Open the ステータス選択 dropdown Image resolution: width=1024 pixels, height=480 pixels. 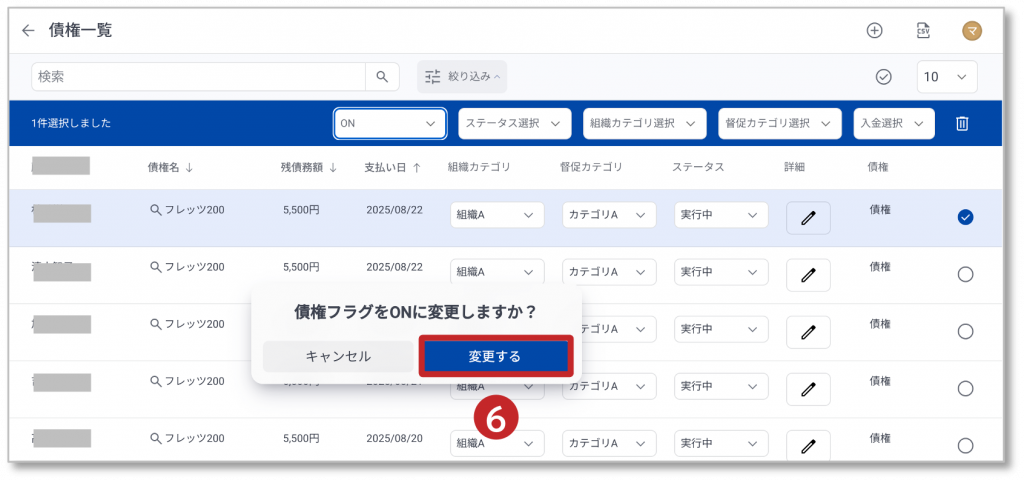click(514, 123)
